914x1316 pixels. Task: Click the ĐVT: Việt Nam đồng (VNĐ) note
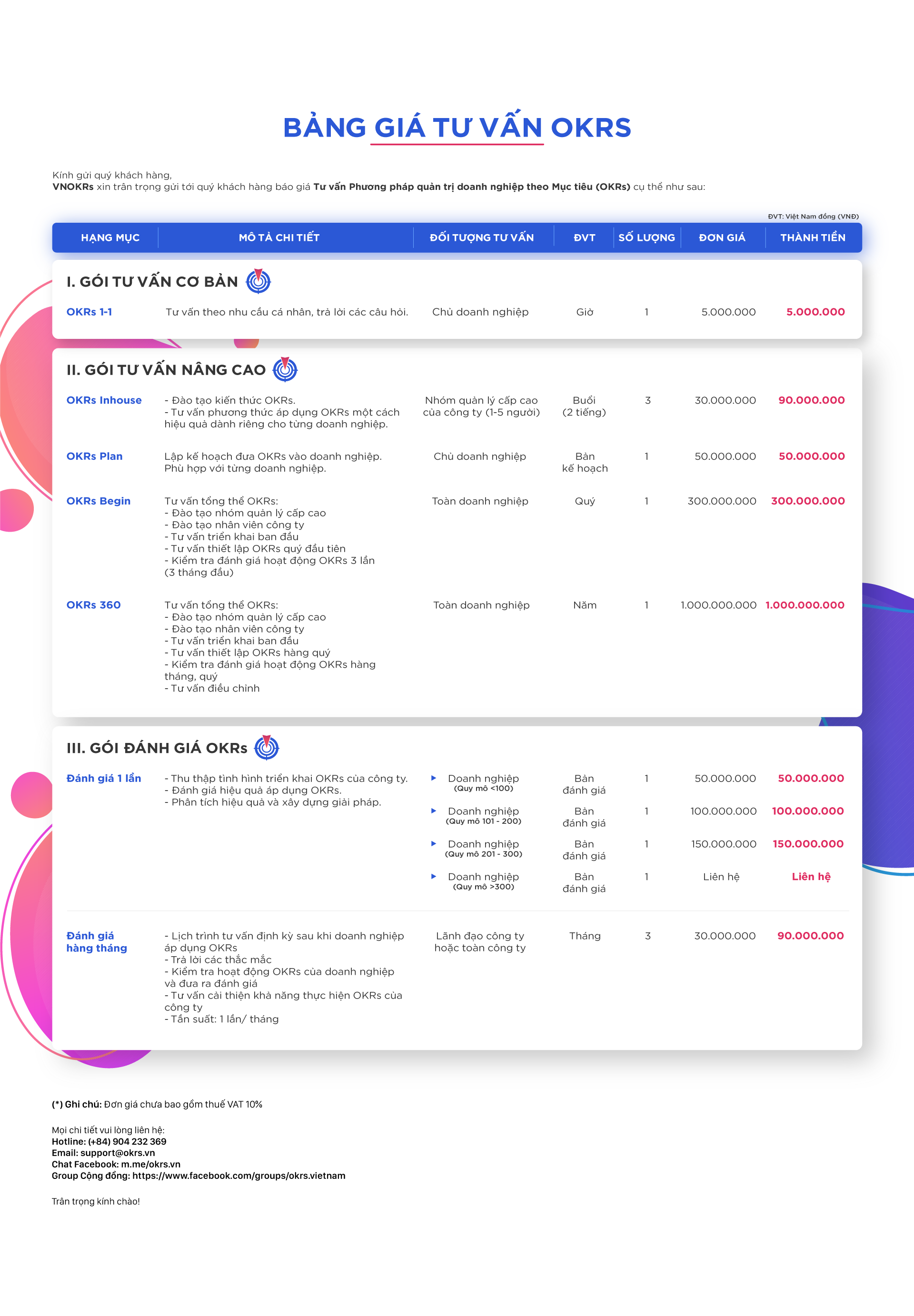[x=813, y=217]
